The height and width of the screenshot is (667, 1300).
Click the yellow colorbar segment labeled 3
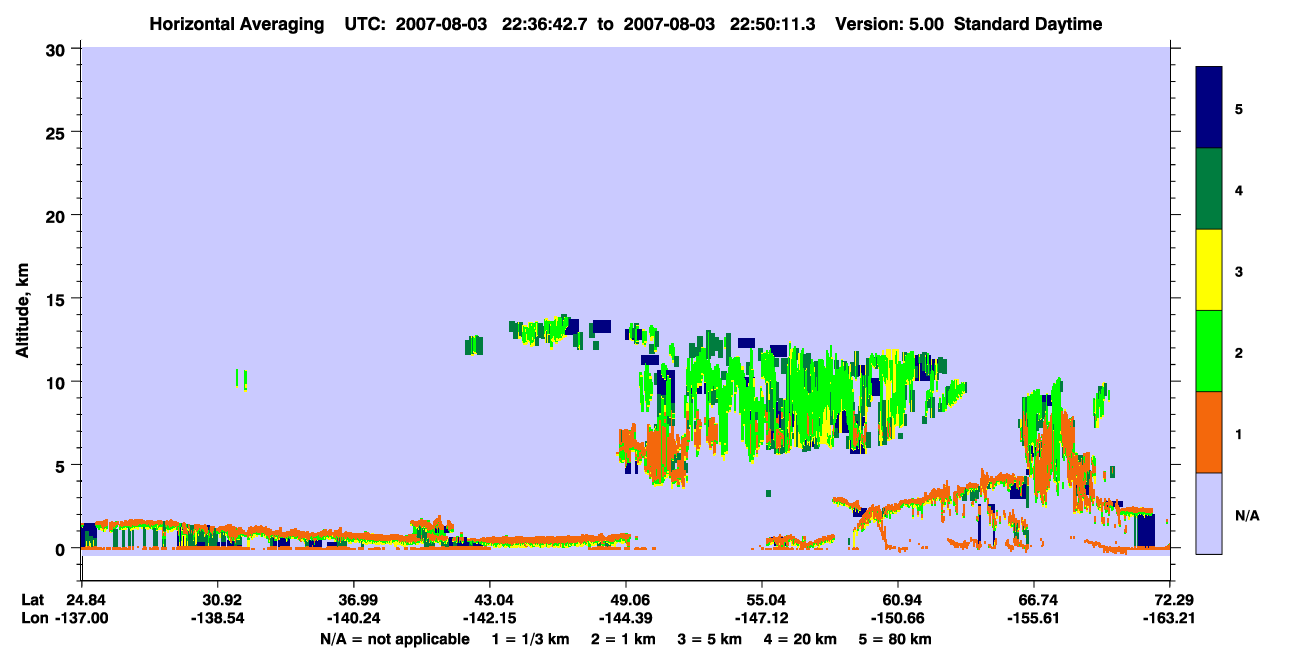(1209, 270)
